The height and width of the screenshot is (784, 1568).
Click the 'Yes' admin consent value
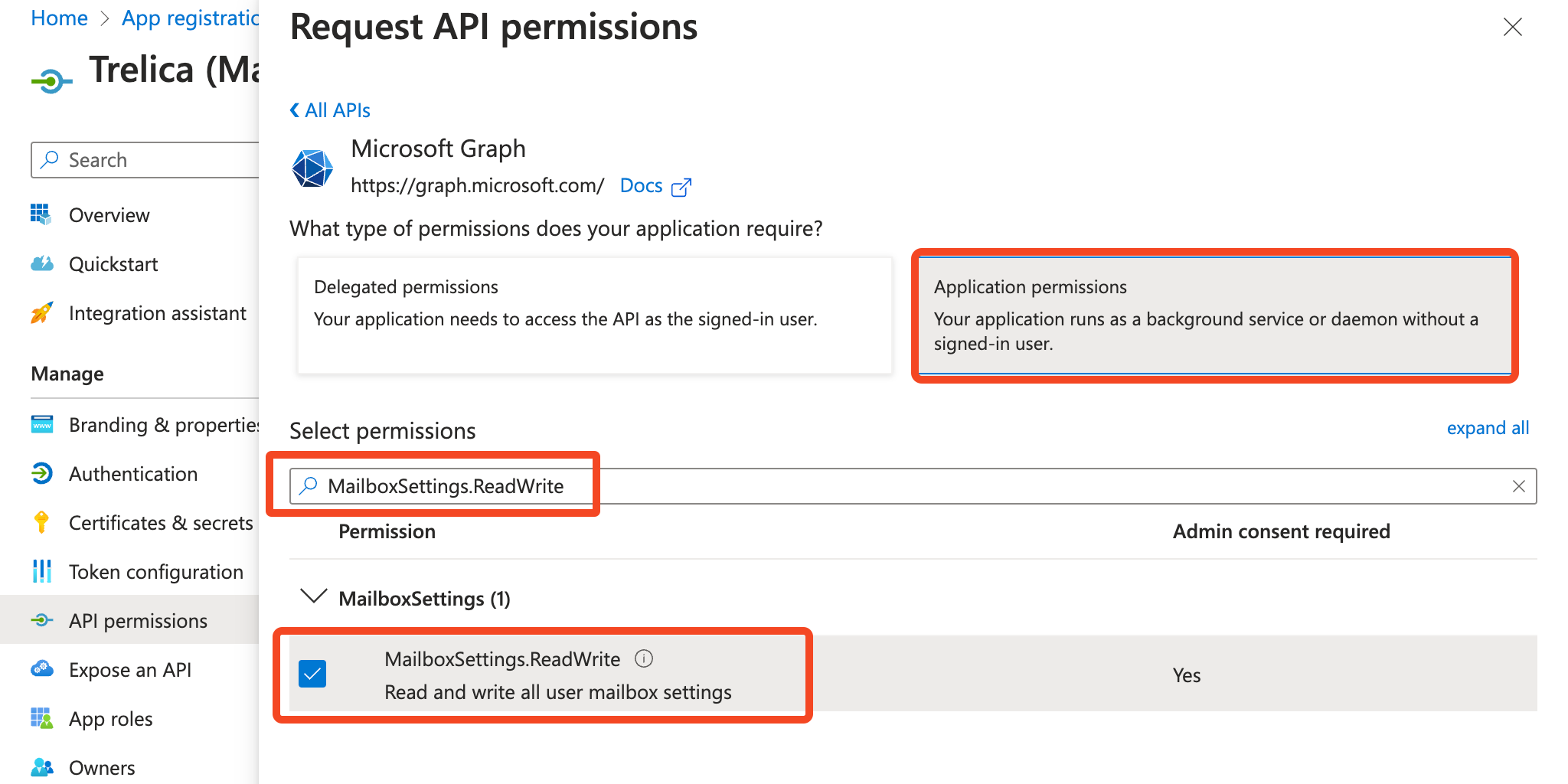[x=1187, y=675]
